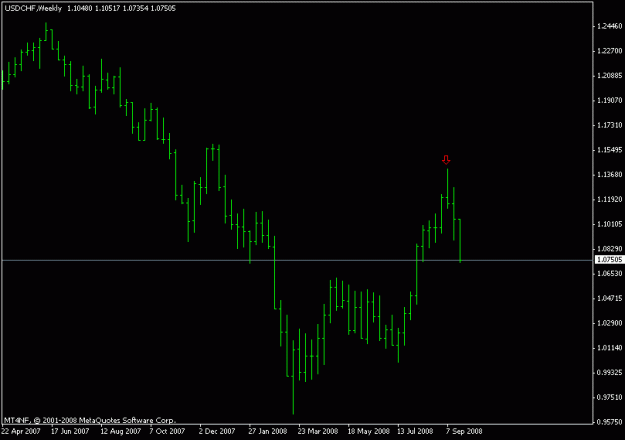
Task: Click the 1.10105 price axis label
Action: tap(609, 224)
